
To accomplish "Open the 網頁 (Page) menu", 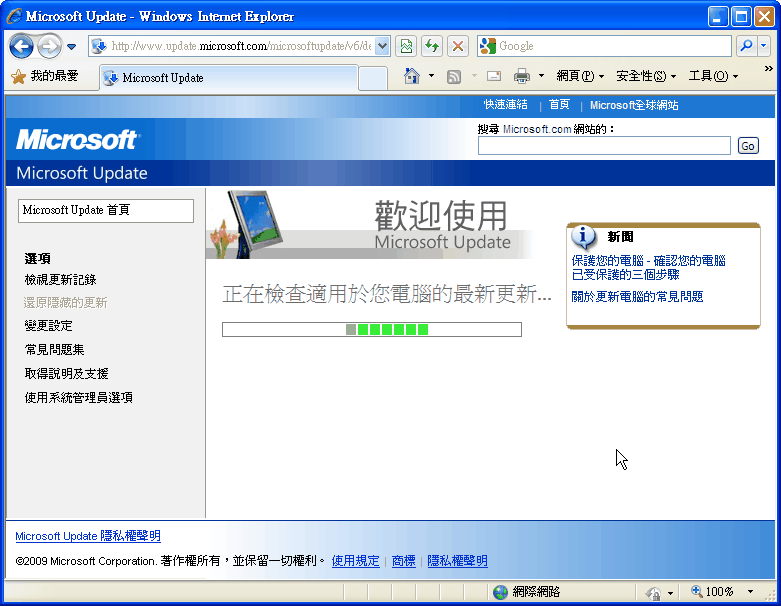I will click(580, 76).
